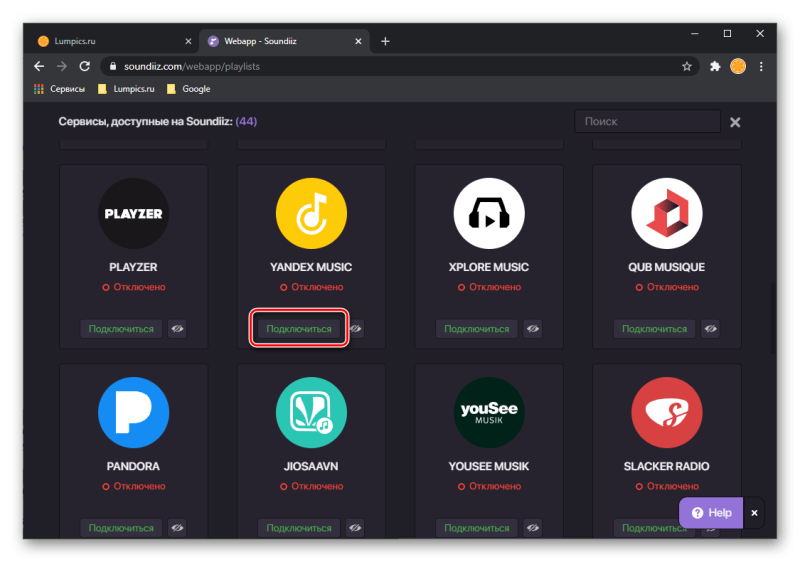Click the JIOSAAVN title text
800x562 pixels.
pos(311,466)
